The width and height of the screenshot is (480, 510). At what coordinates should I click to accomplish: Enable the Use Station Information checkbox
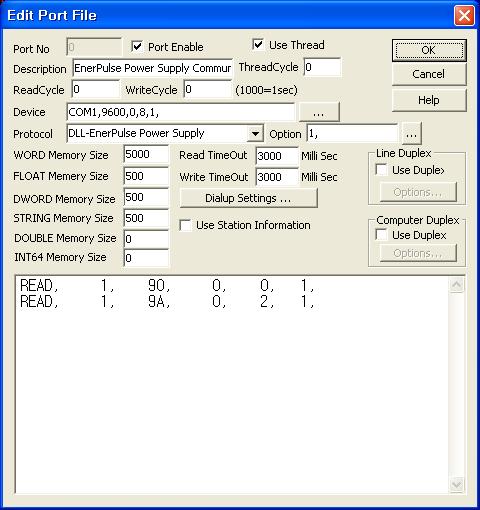pyautogui.click(x=185, y=225)
